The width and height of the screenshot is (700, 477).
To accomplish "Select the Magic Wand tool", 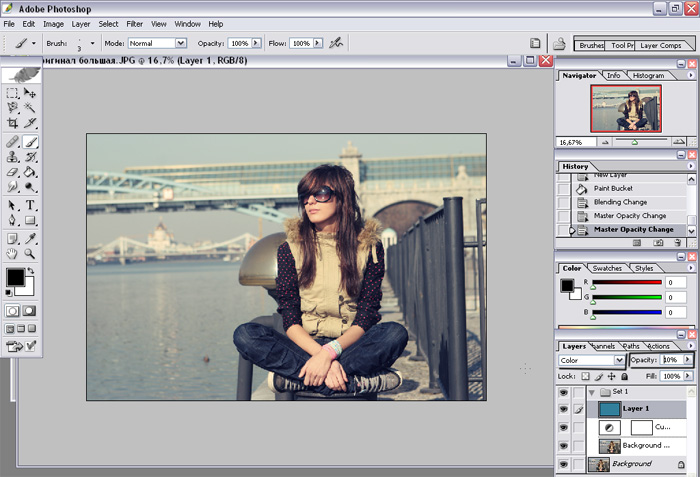I will [x=30, y=107].
